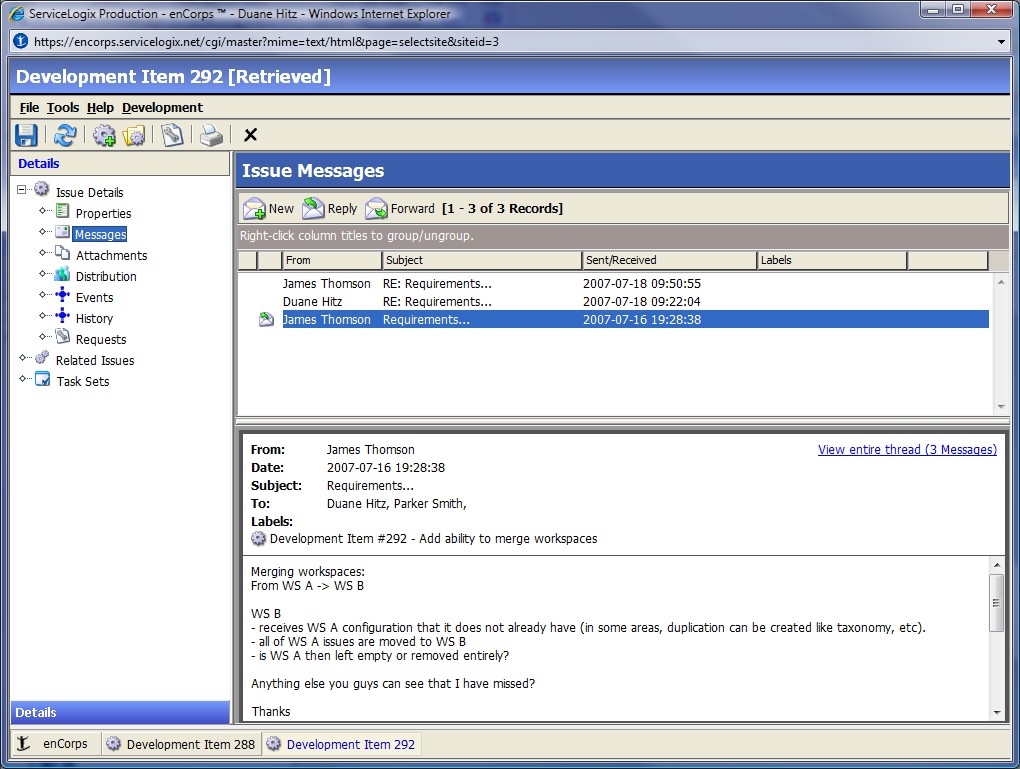Click the Requests node icon in the tree

pos(62,336)
